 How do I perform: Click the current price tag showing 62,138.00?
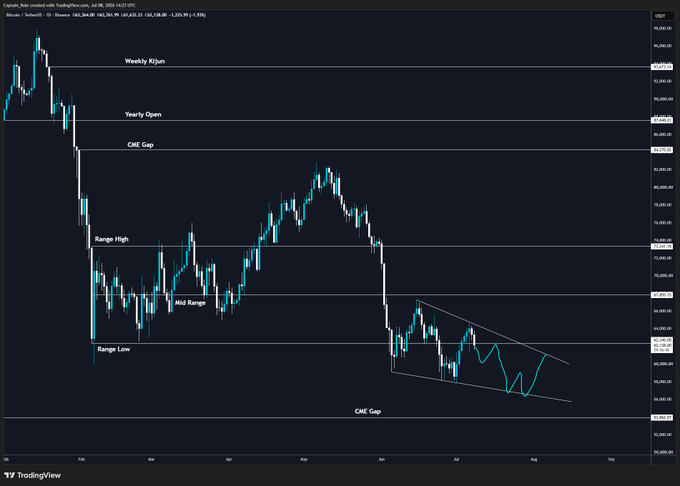(662, 345)
